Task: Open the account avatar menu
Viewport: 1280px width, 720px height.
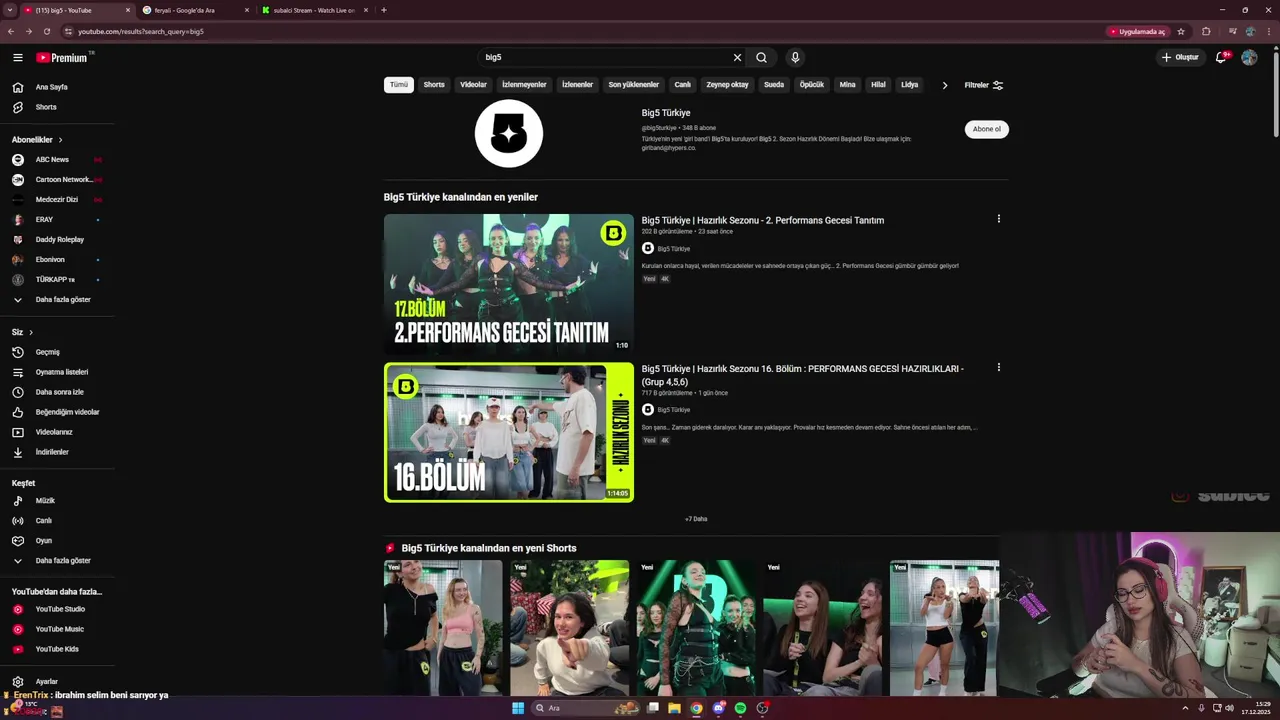Action: point(1249,58)
